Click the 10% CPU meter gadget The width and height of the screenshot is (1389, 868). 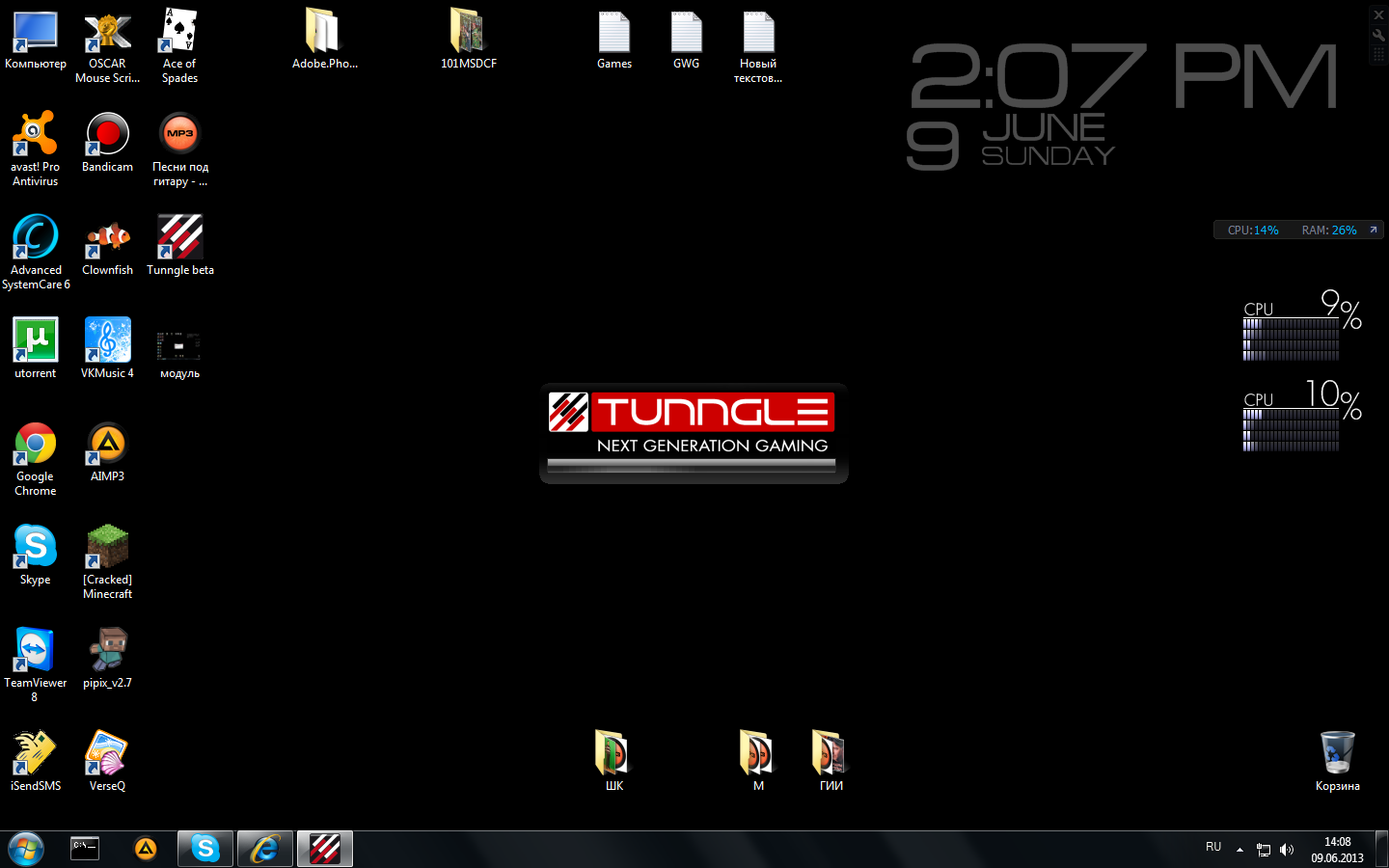coord(1302,416)
